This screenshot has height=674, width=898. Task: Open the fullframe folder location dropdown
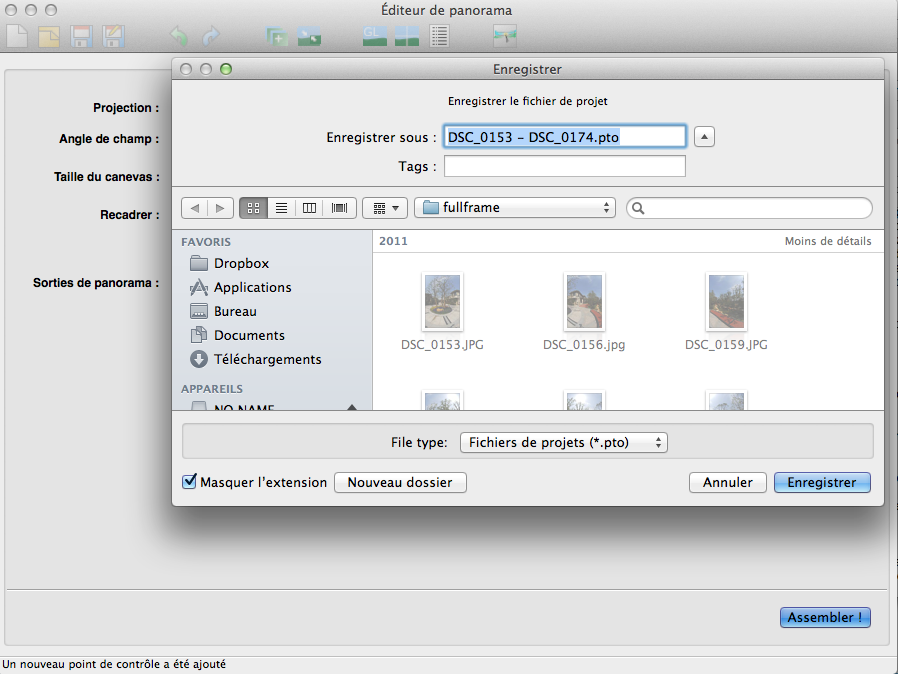coord(515,208)
